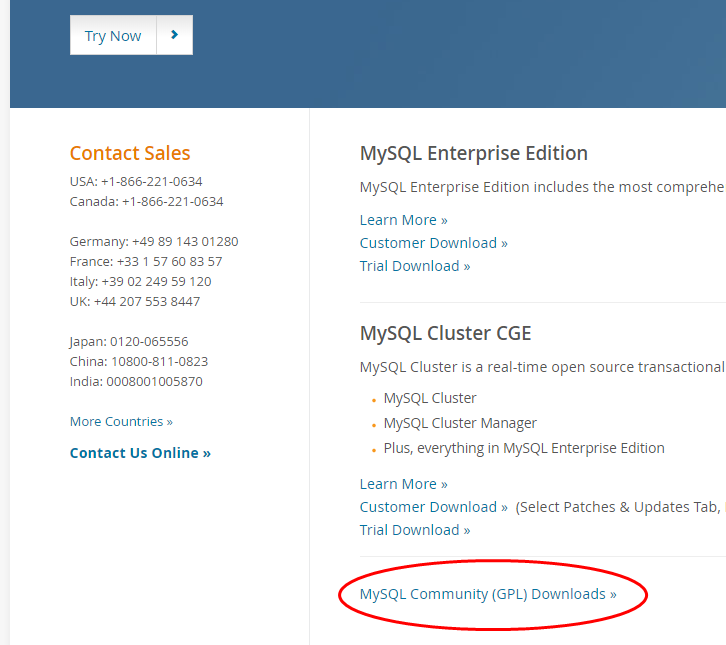Click the MySQL Cluster CGE heading

(x=445, y=333)
